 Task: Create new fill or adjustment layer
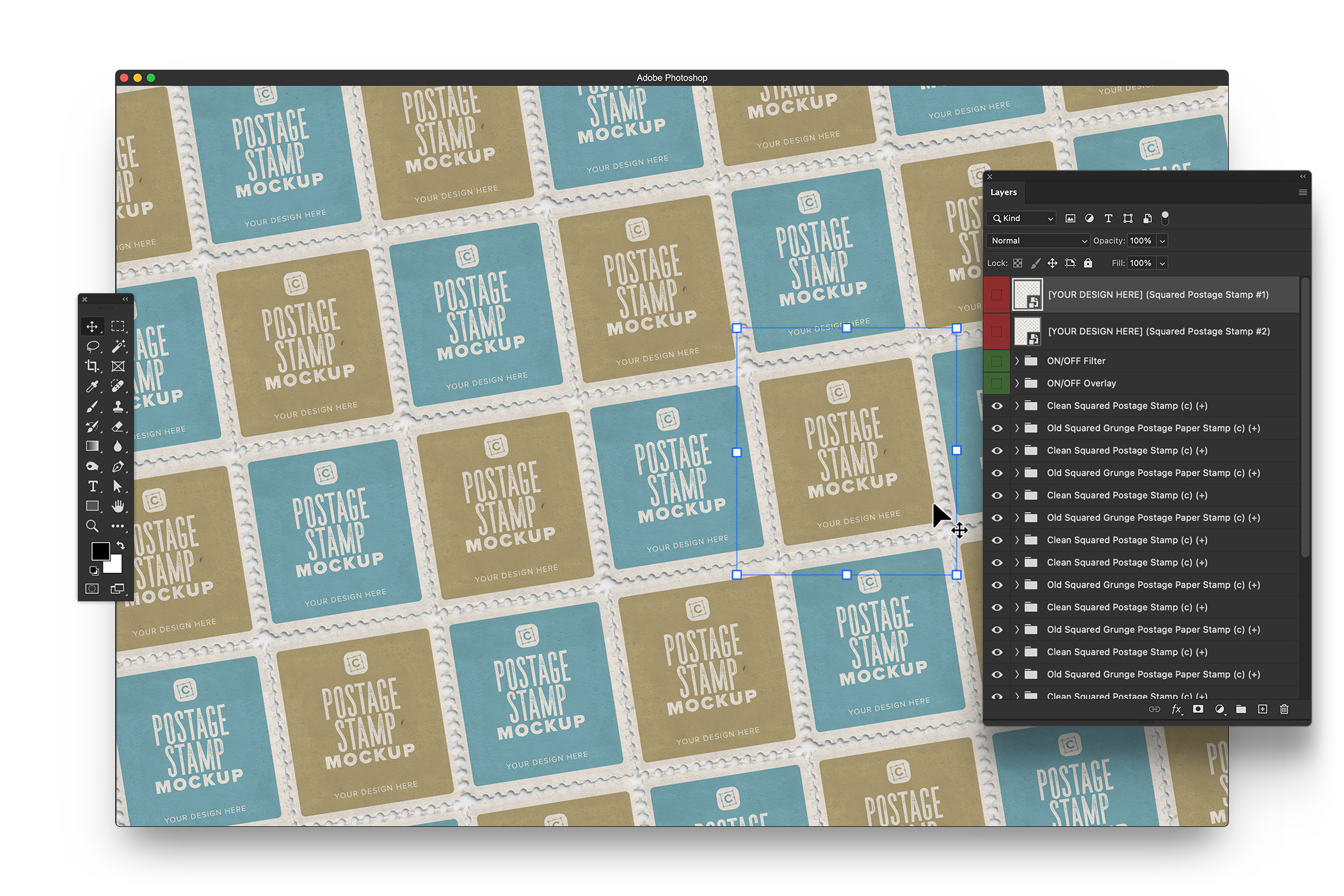(x=1220, y=709)
